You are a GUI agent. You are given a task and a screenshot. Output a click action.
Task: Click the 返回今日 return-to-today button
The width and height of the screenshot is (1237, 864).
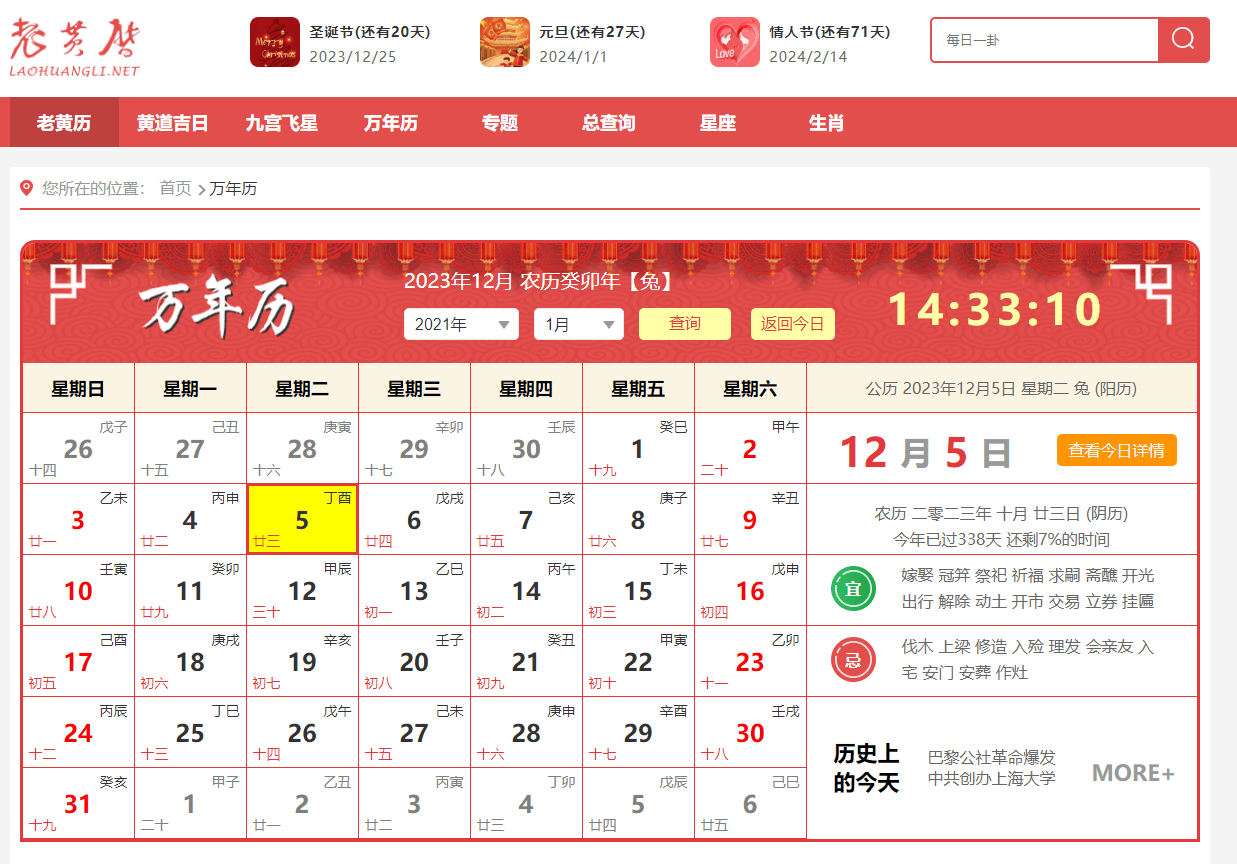(x=792, y=324)
